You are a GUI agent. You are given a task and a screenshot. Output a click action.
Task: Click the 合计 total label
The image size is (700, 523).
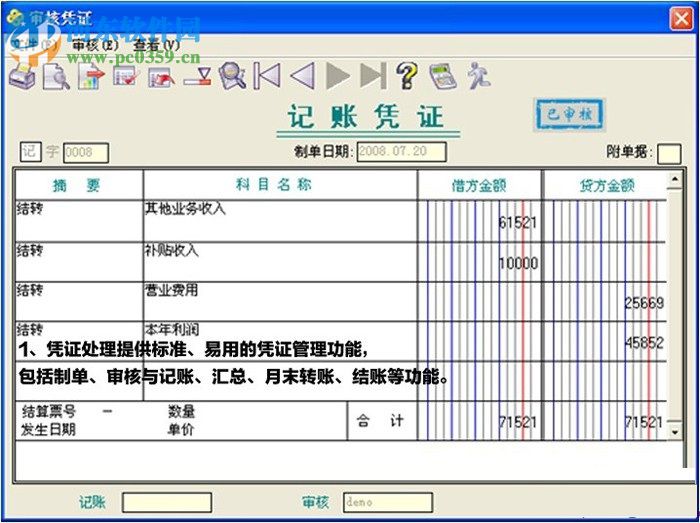coord(380,420)
